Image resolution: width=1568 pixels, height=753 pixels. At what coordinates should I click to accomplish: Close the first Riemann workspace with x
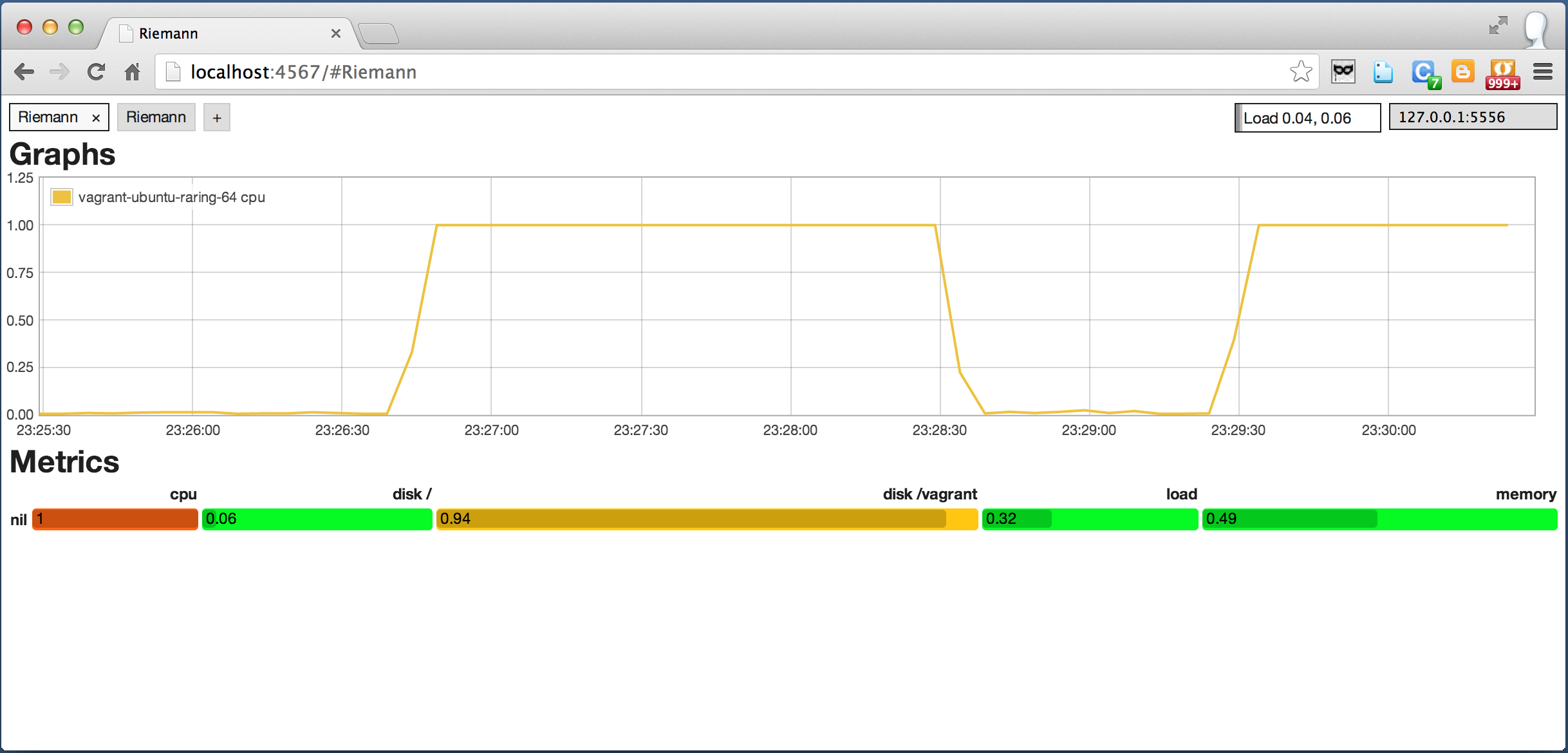(x=96, y=118)
